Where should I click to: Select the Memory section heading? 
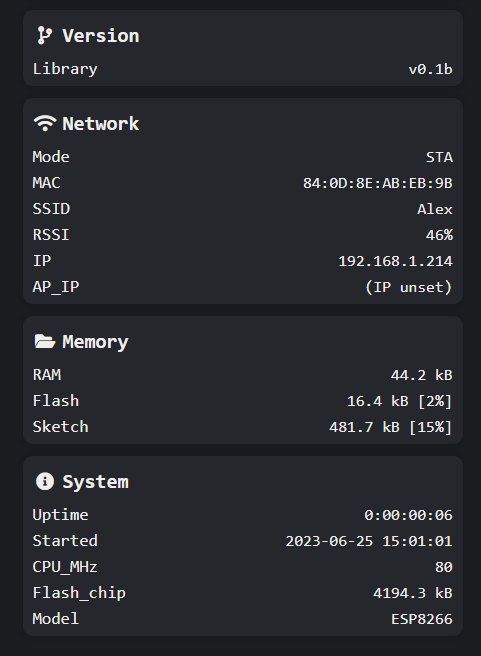point(95,342)
